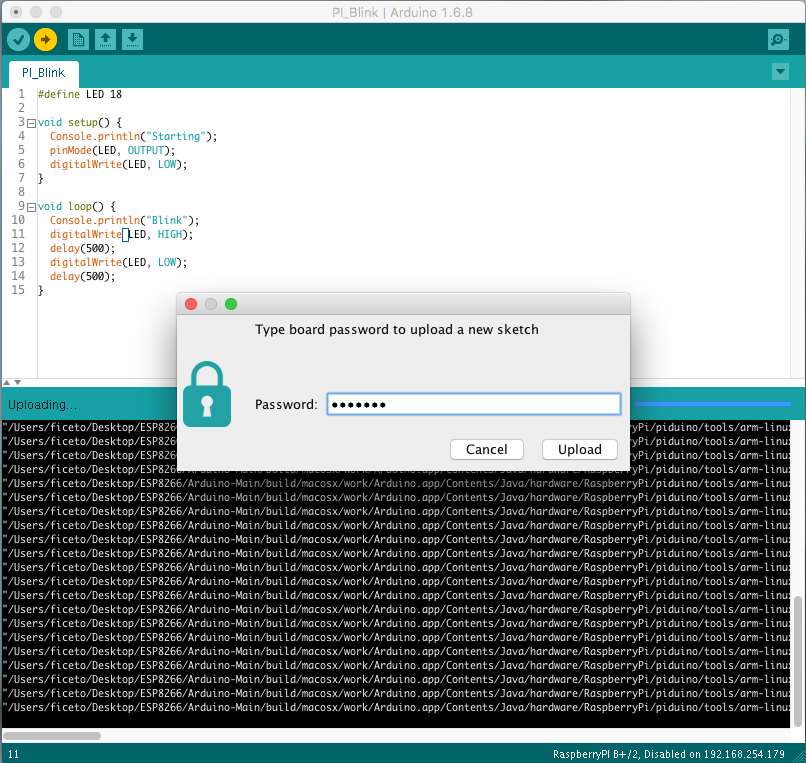The height and width of the screenshot is (763, 806).
Task: Click the up triangle on editor divider
Action: 7,383
